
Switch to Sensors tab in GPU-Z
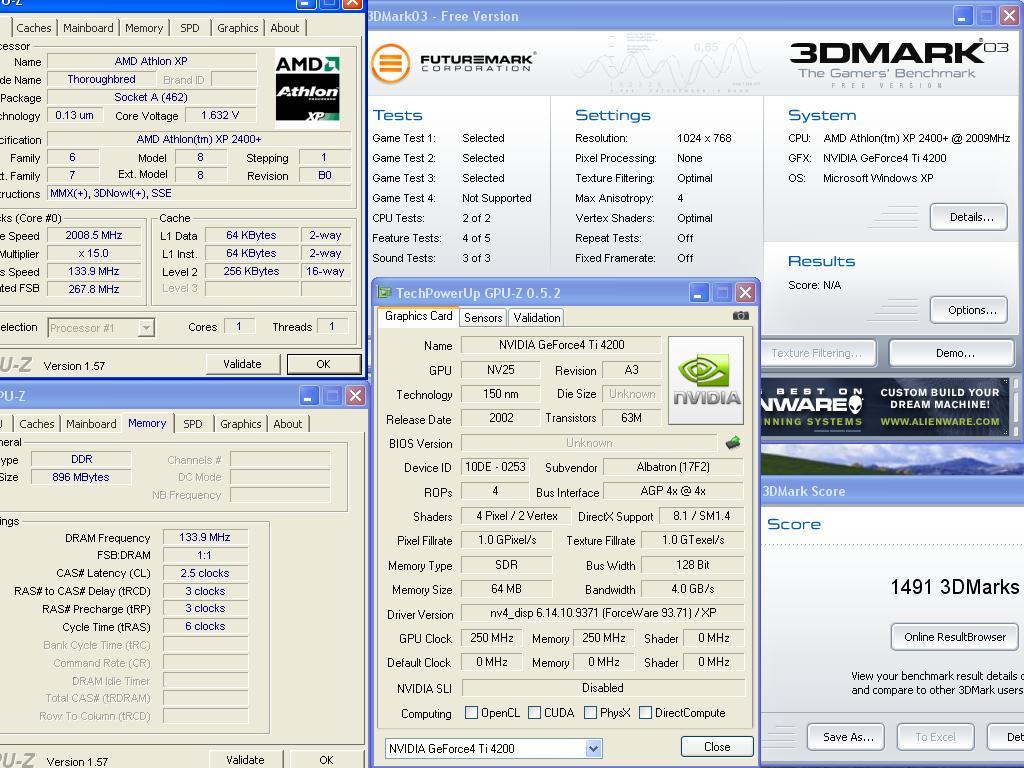coord(483,317)
